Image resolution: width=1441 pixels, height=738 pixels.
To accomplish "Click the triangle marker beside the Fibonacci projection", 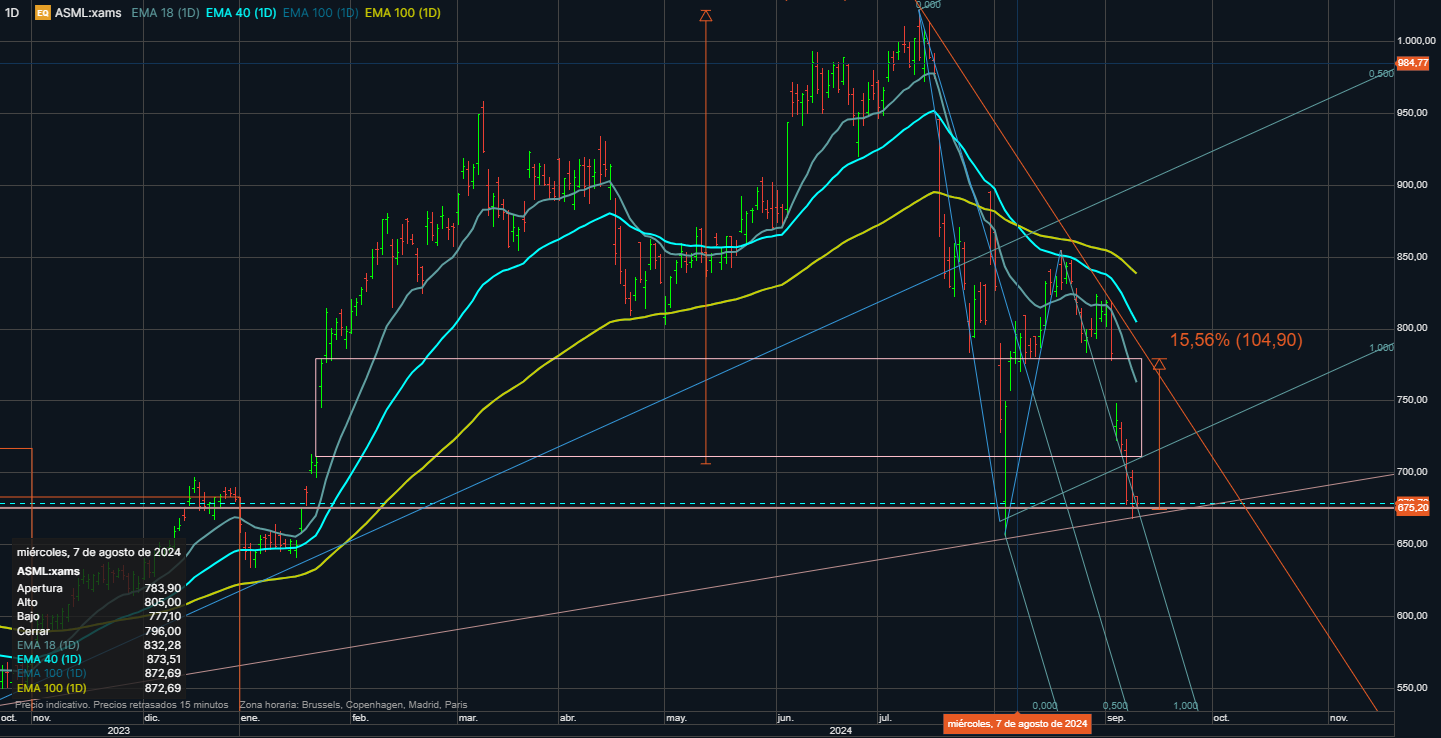I will (1159, 365).
